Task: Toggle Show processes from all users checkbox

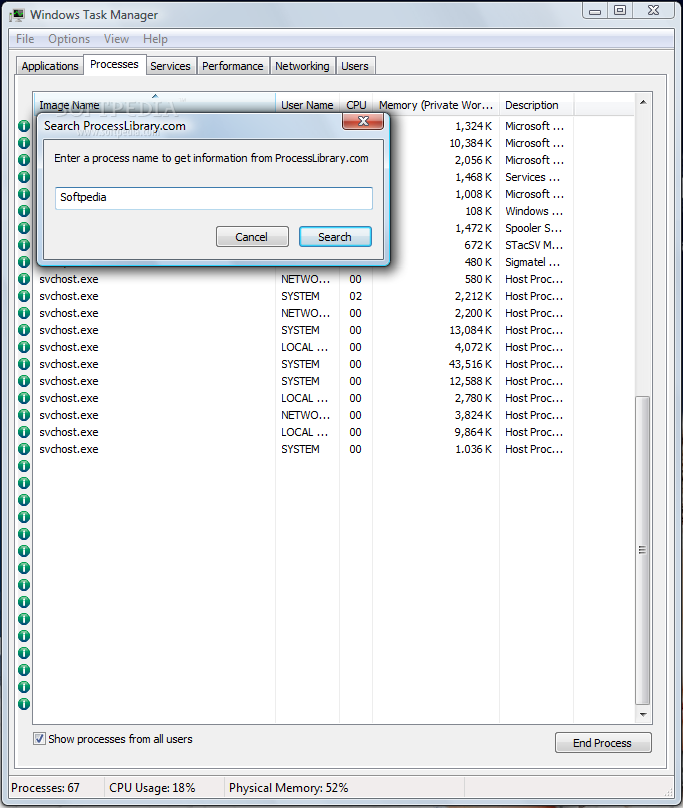Action: tap(39, 738)
